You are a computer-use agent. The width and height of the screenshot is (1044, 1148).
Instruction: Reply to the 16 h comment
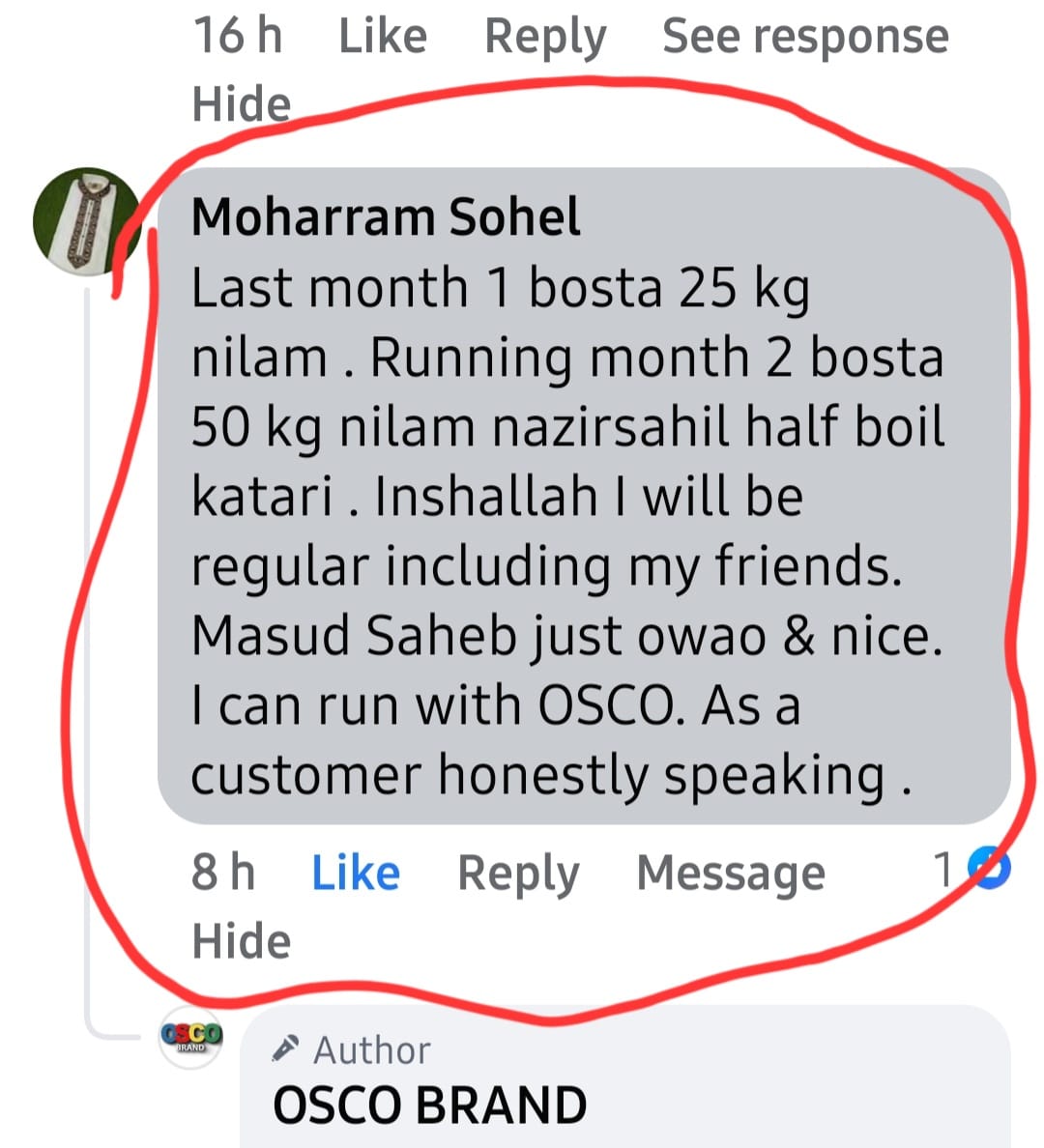(x=544, y=37)
